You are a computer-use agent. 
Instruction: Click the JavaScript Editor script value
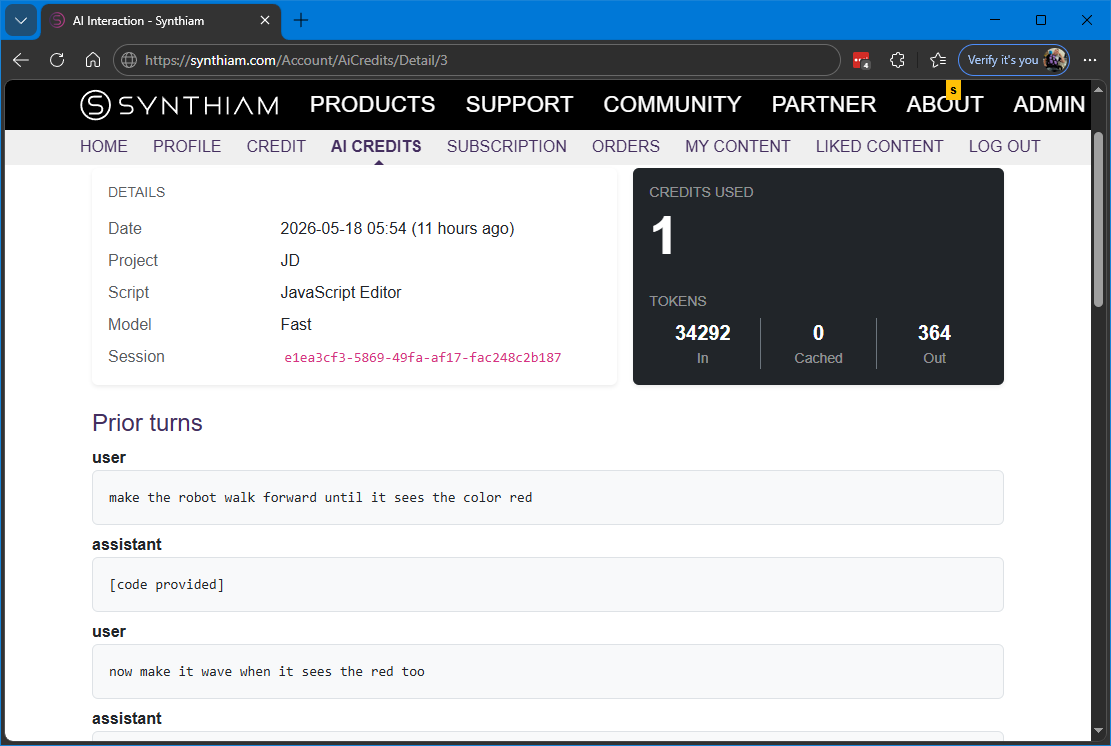340,292
